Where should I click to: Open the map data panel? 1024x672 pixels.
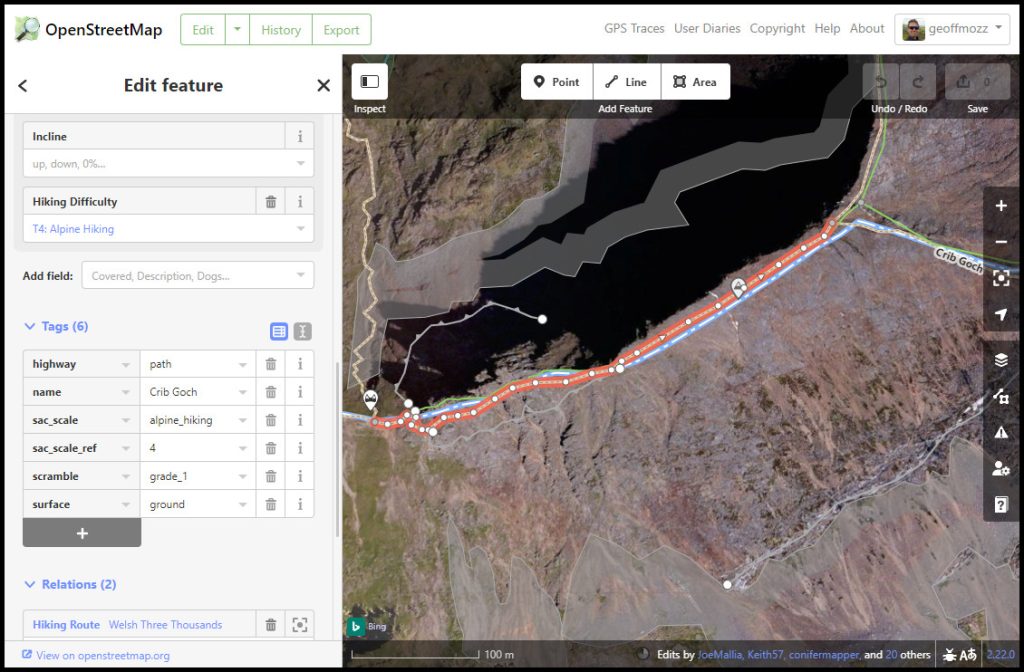[1001, 396]
